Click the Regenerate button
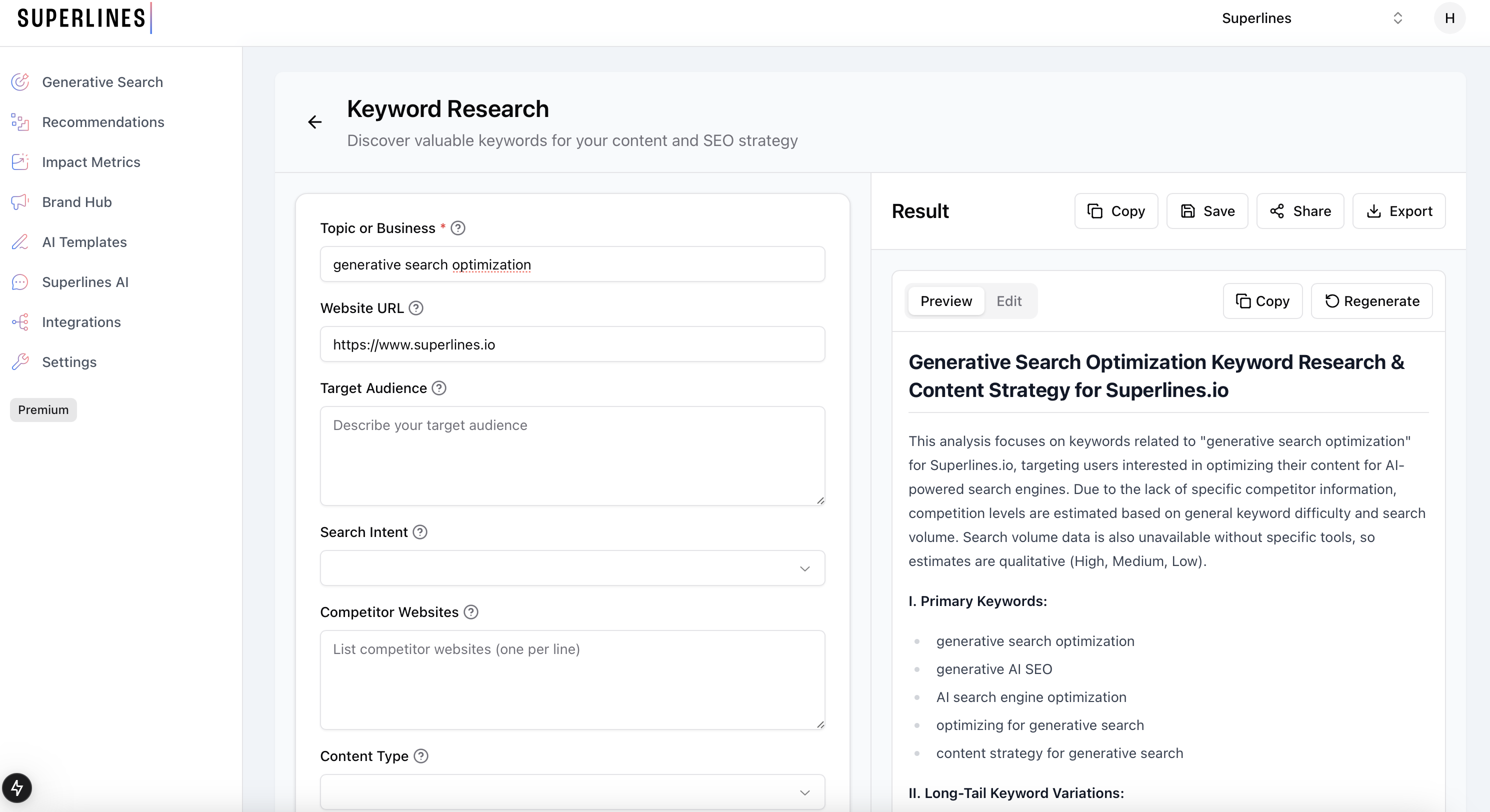 (x=1371, y=300)
